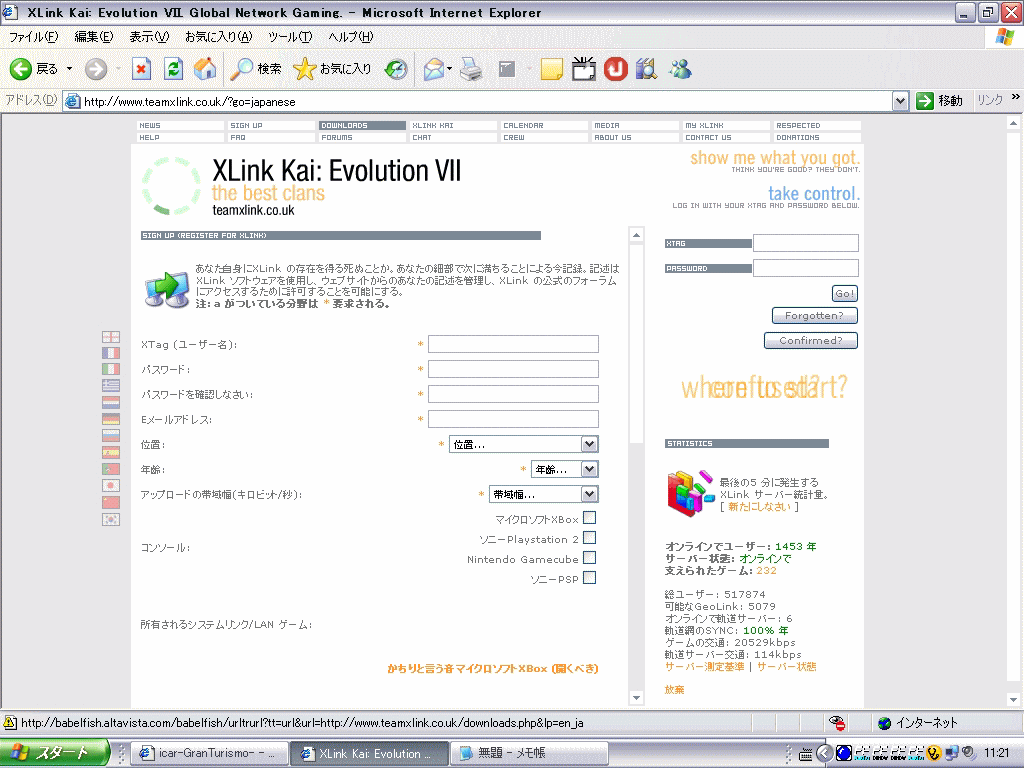The width and height of the screenshot is (1024, 768).
Task: Open the 表示(V) menu
Action: [x=149, y=37]
